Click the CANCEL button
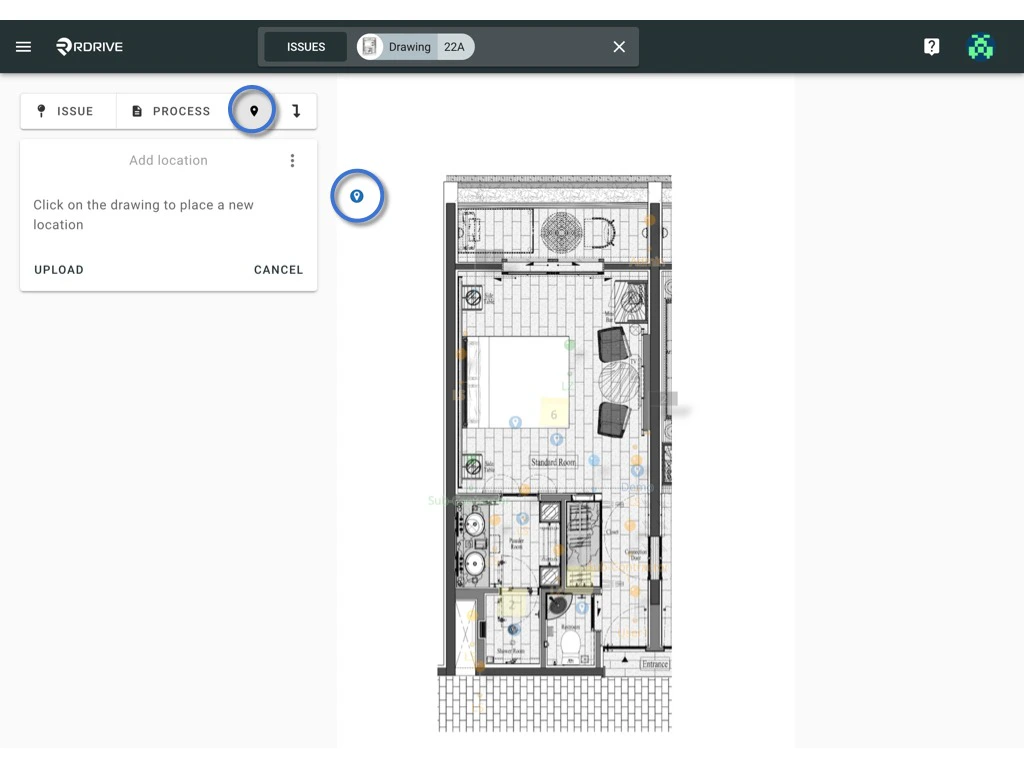Image resolution: width=1024 pixels, height=768 pixels. point(278,270)
